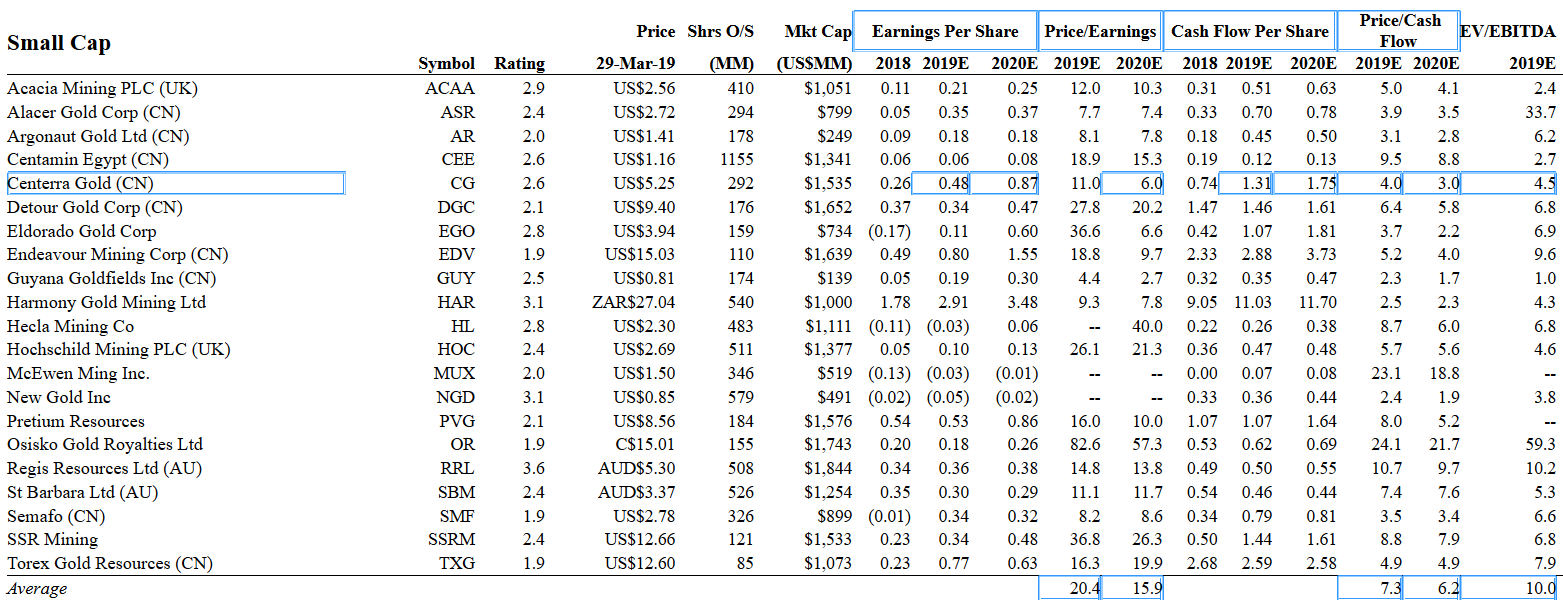Click the Price/Earnings column header

point(1100,32)
